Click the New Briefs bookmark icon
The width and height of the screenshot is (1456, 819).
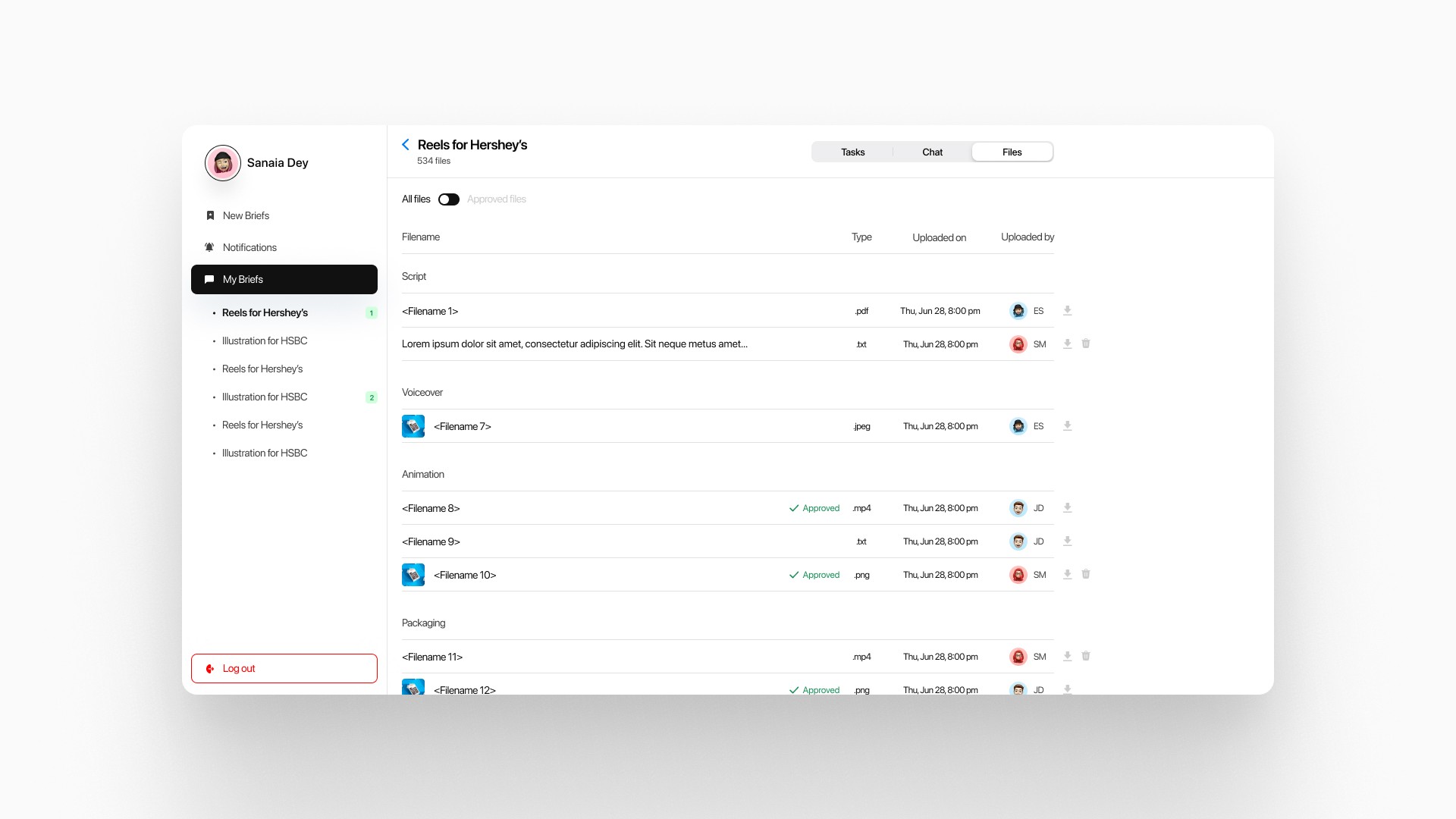click(210, 216)
